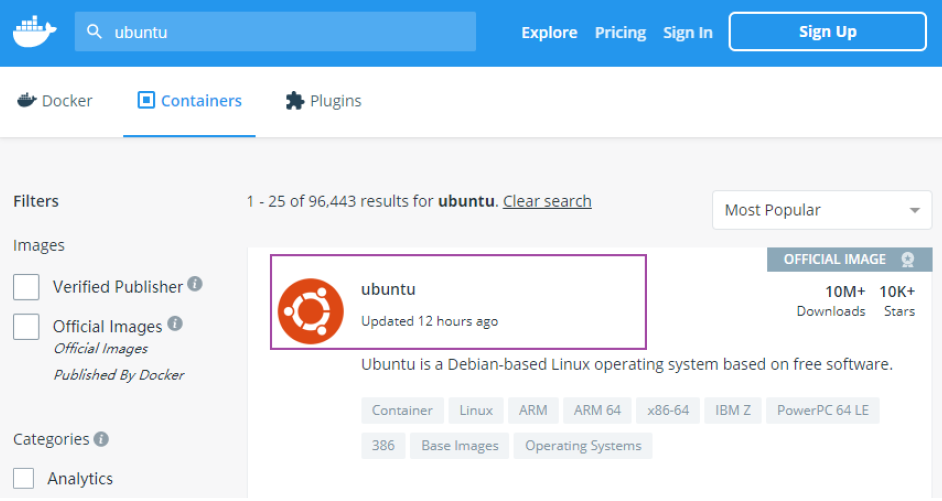The image size is (942, 501).
Task: Click the Sign Up button
Action: [x=827, y=32]
